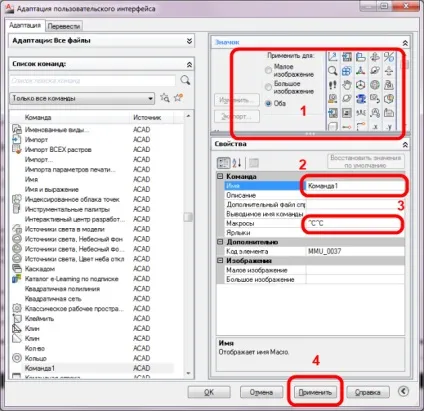Click the 'Макросы' value field
The width and height of the screenshot is (424, 411).
(x=355, y=223)
